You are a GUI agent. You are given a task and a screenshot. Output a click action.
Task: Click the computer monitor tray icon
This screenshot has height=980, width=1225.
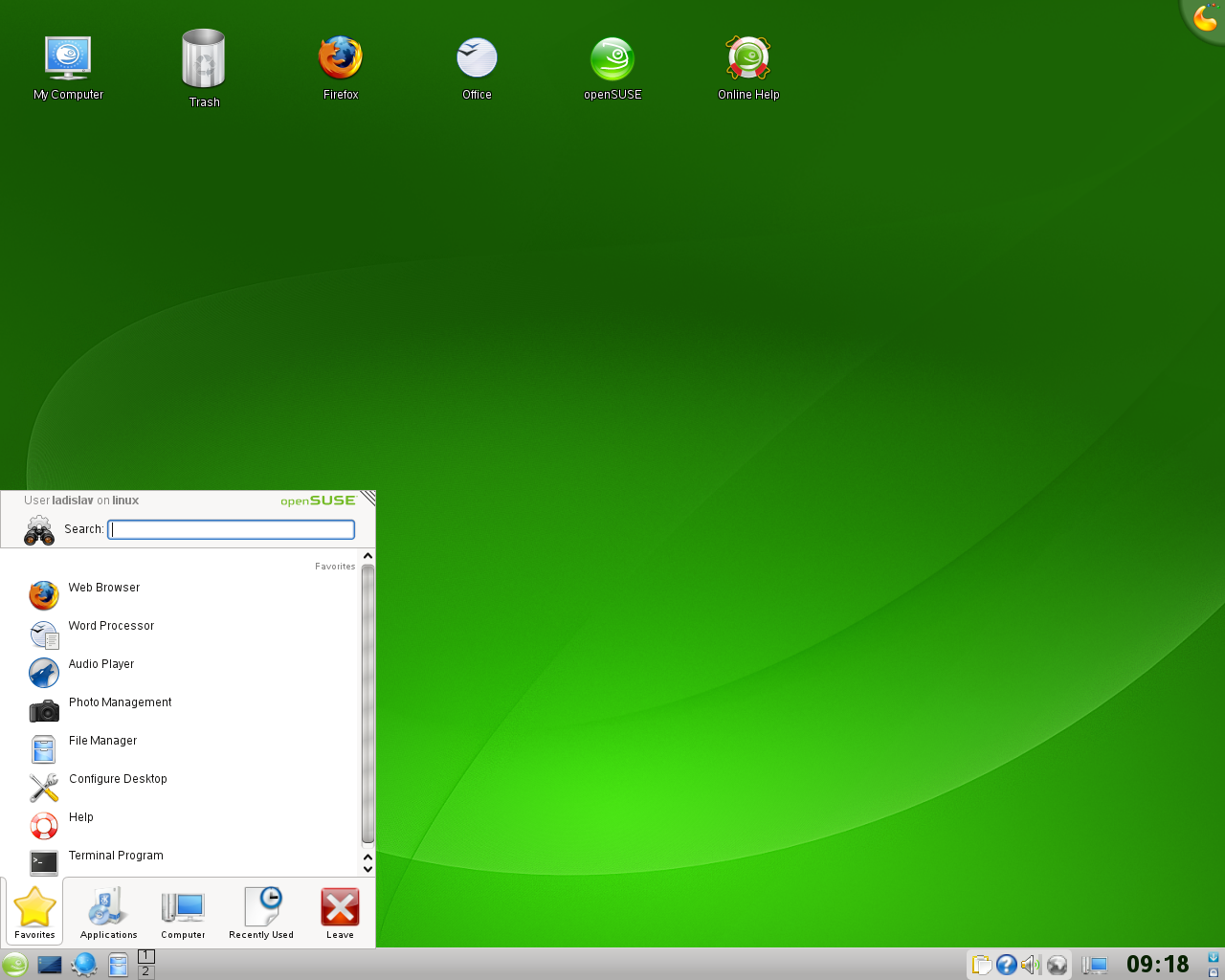tap(1094, 965)
